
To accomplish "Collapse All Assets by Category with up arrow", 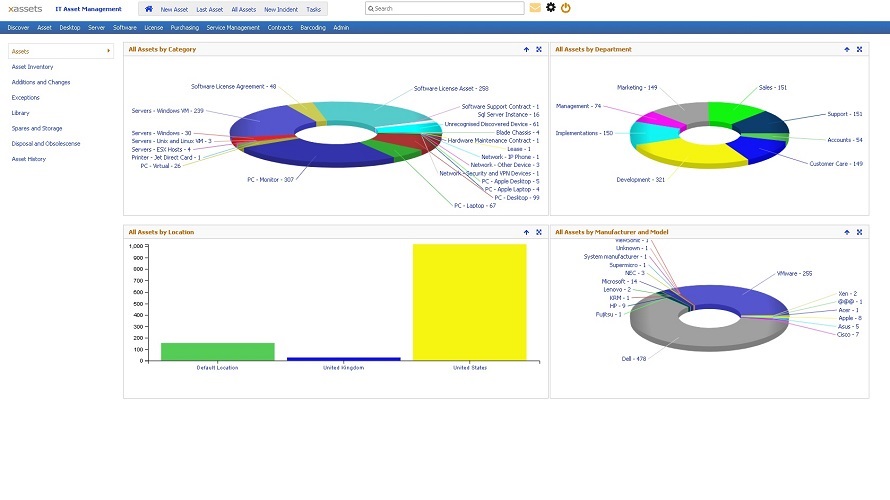I will click(526, 49).
